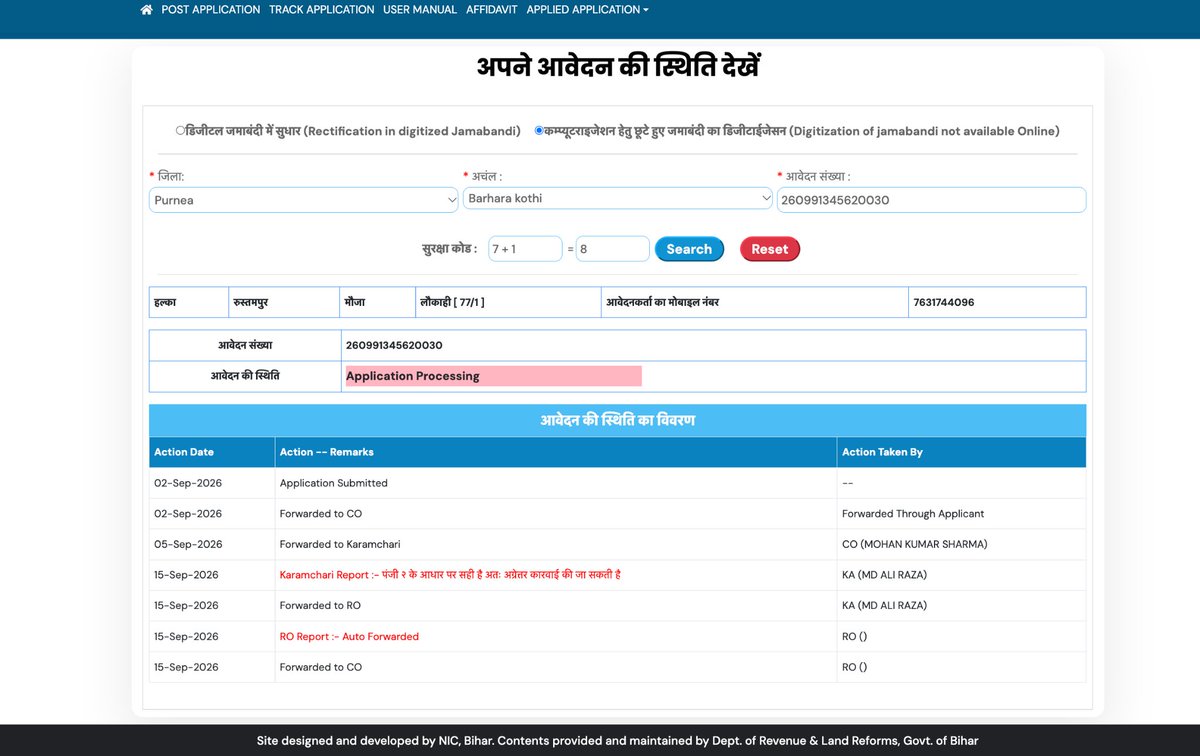Open the anchal dropdown showing Barhara kothi

617,199
